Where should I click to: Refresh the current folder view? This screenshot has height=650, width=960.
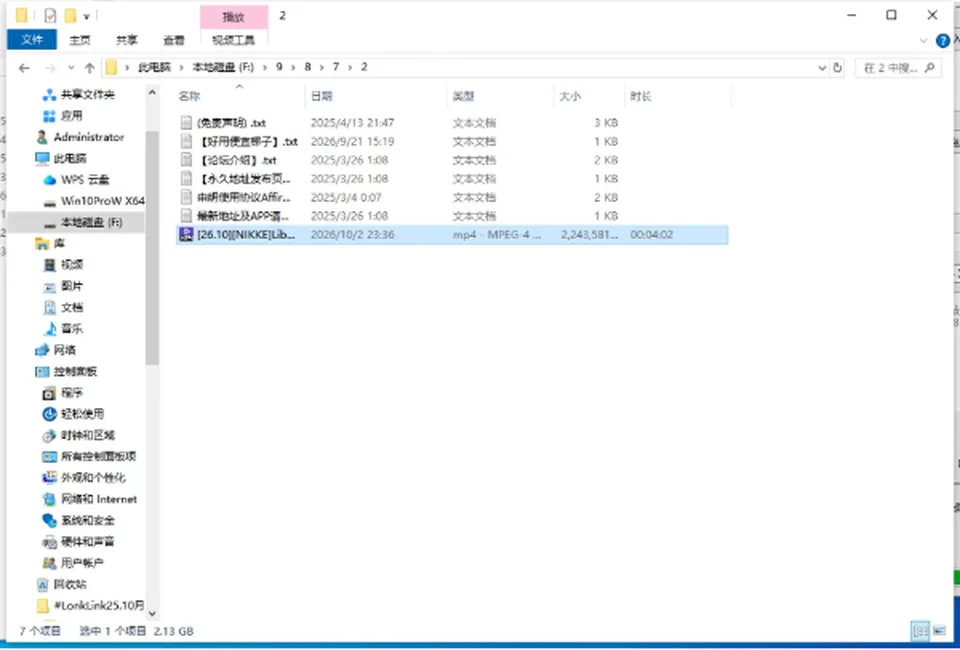tap(838, 68)
